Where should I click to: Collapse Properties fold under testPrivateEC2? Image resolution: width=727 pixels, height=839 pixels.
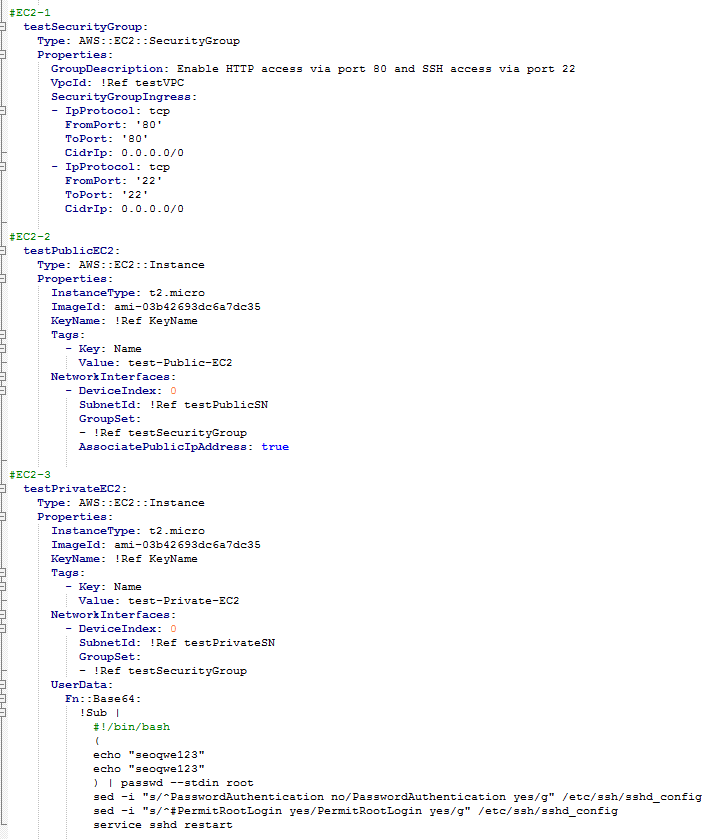(x=3, y=517)
